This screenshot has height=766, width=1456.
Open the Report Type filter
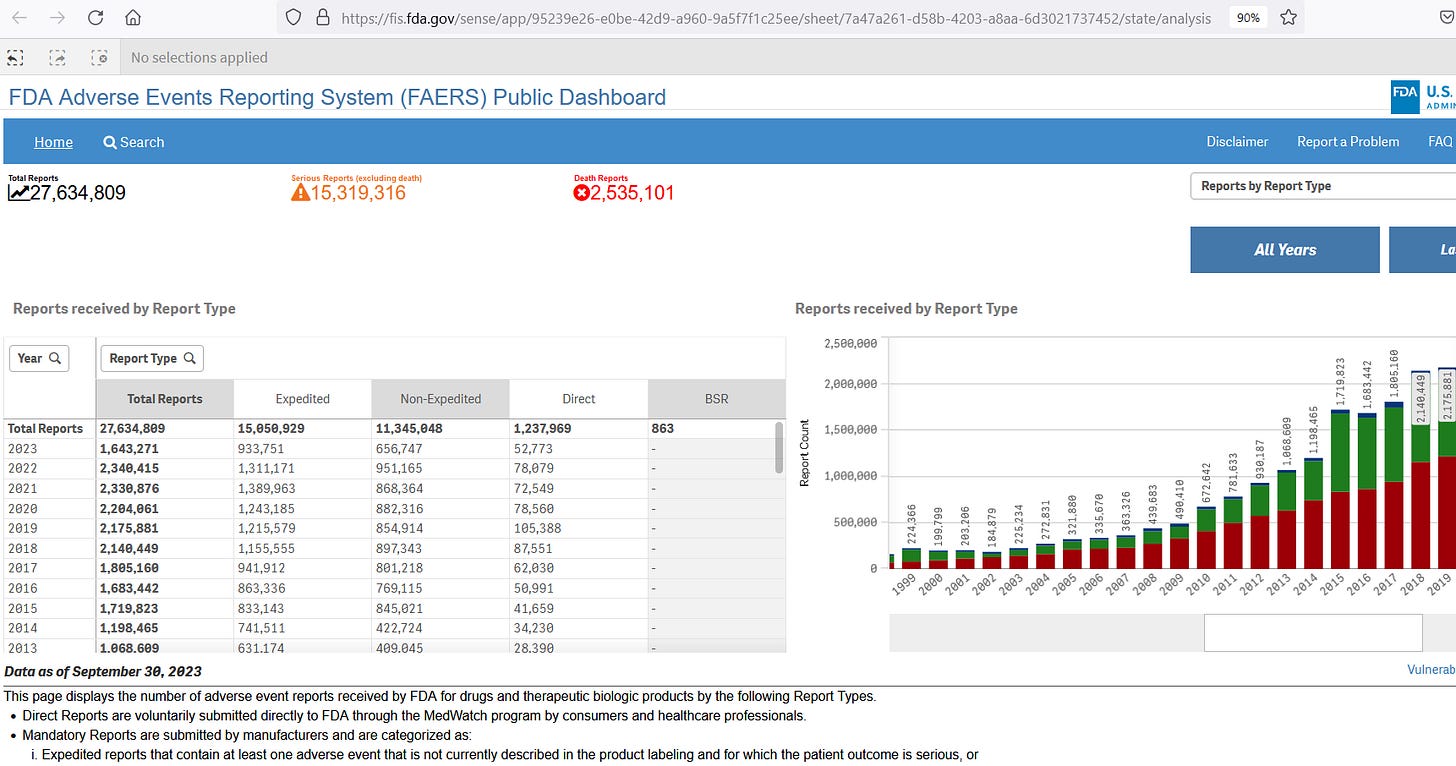[152, 358]
